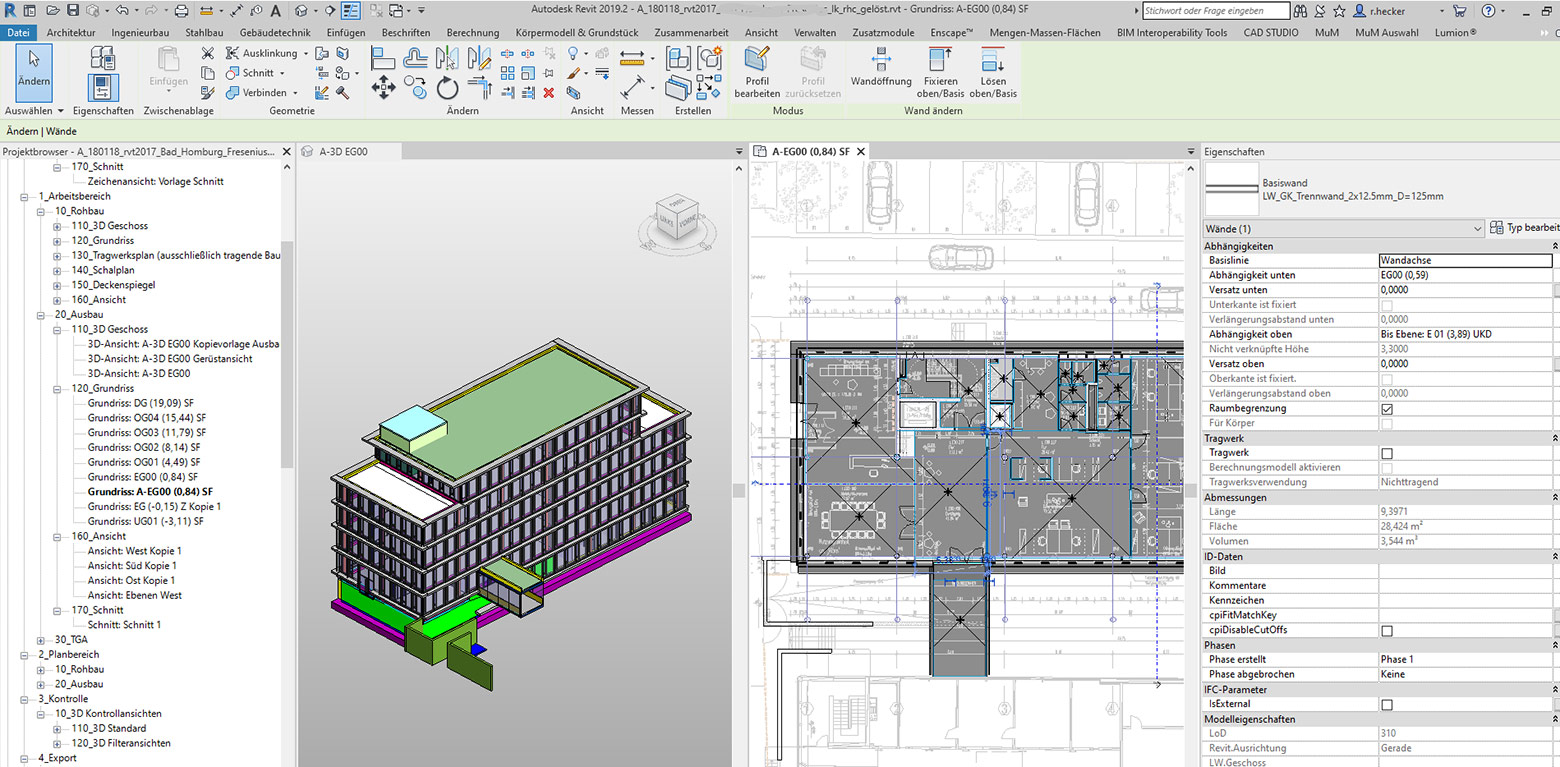Screen dimensions: 1560x767
Task: Uncheck the Raumbegrenzung checkbox
Action: (1386, 409)
